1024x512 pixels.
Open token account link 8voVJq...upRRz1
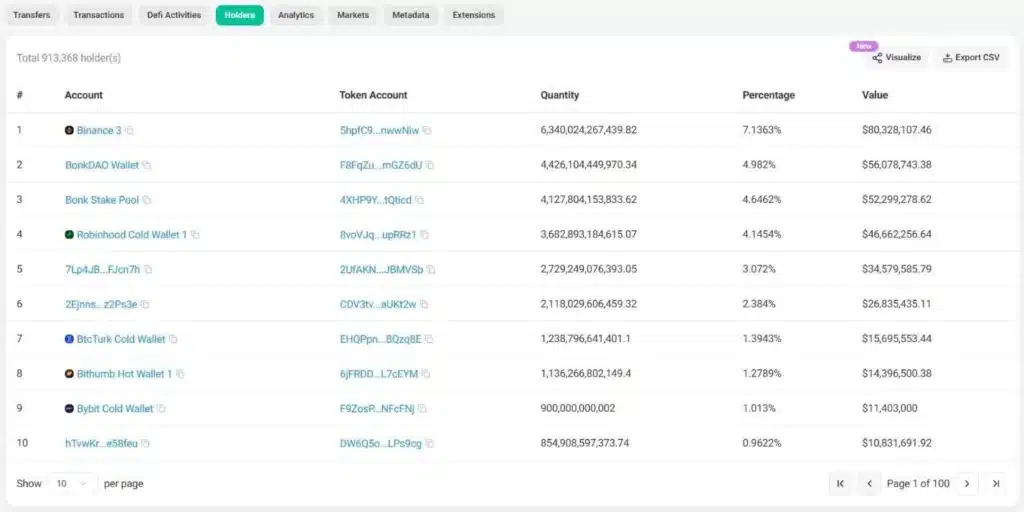[x=378, y=234]
